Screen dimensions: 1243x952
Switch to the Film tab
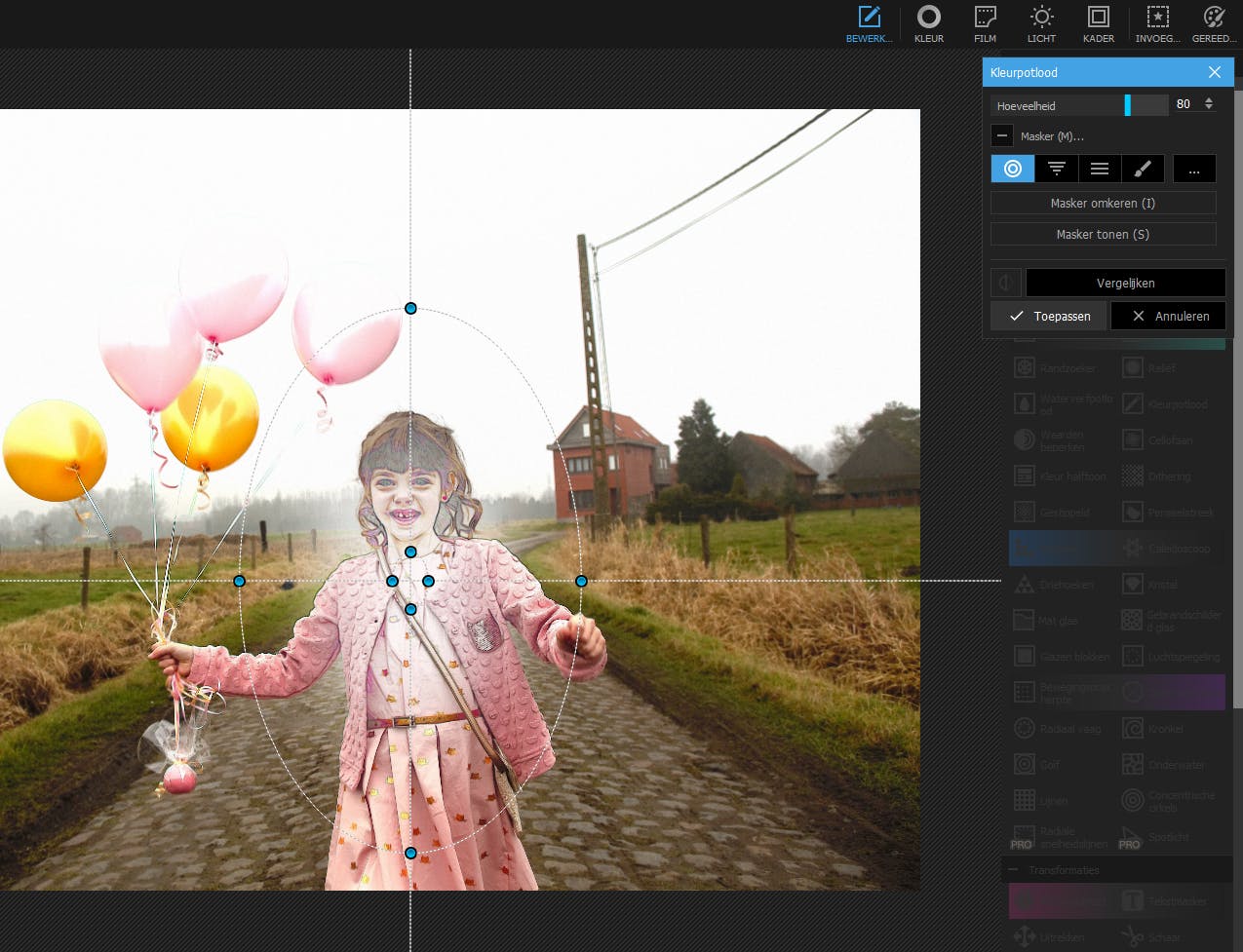click(985, 24)
